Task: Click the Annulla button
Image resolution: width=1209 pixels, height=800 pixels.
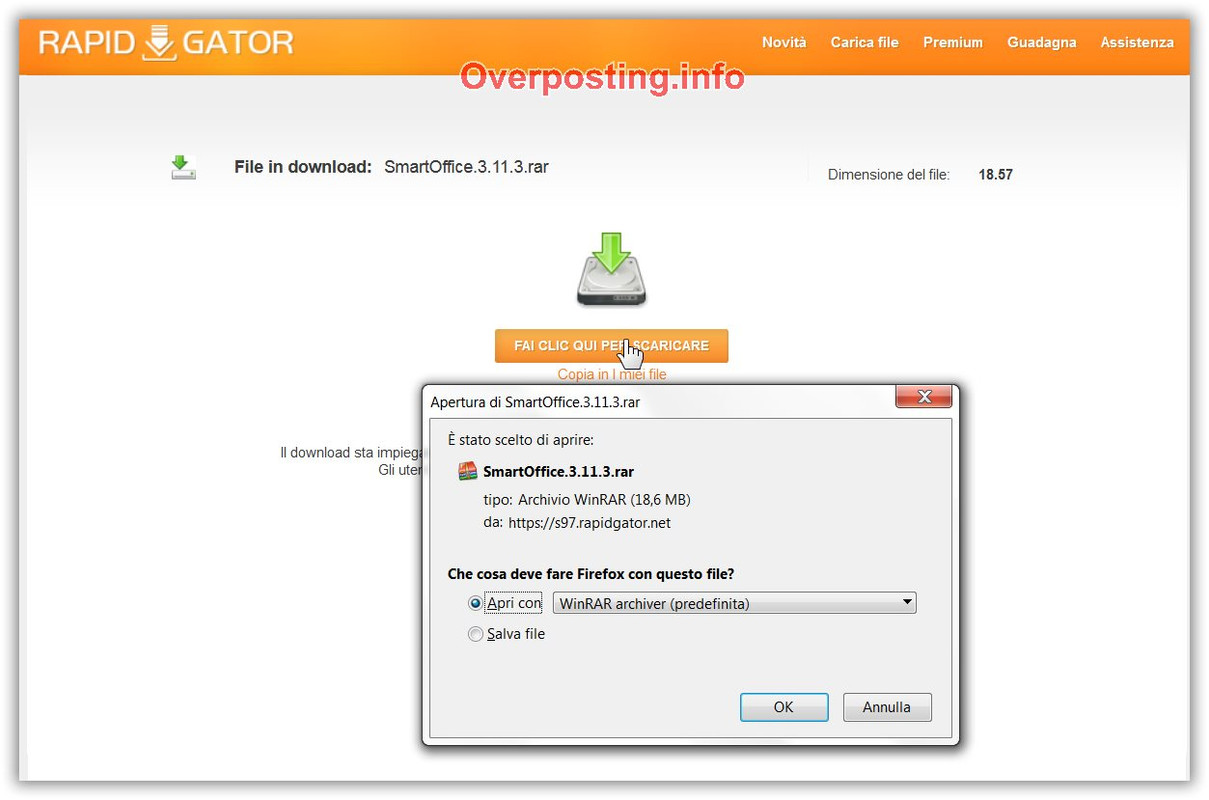Action: 887,707
